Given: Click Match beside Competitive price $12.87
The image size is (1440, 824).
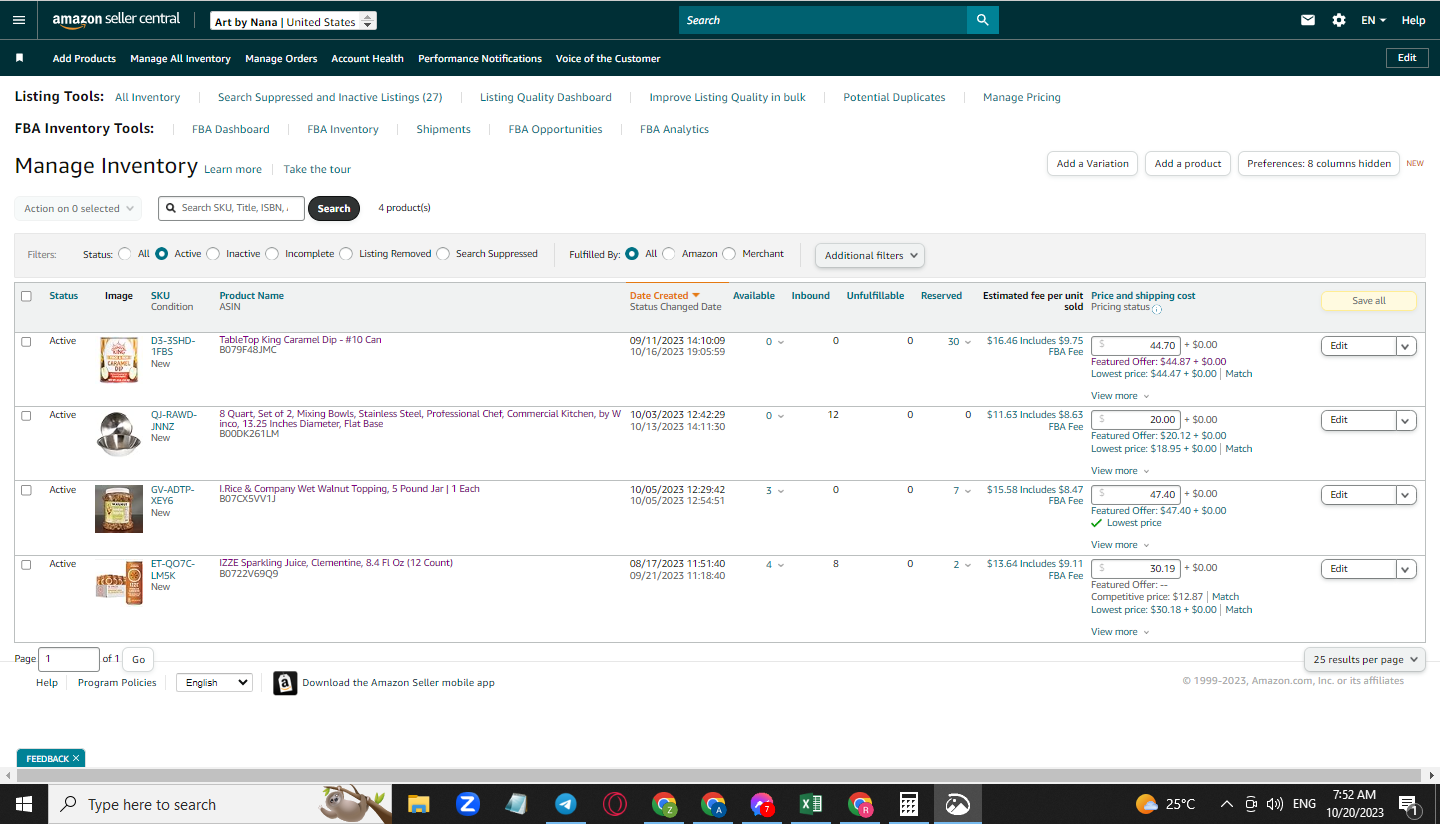Looking at the screenshot, I should (x=1225, y=597).
